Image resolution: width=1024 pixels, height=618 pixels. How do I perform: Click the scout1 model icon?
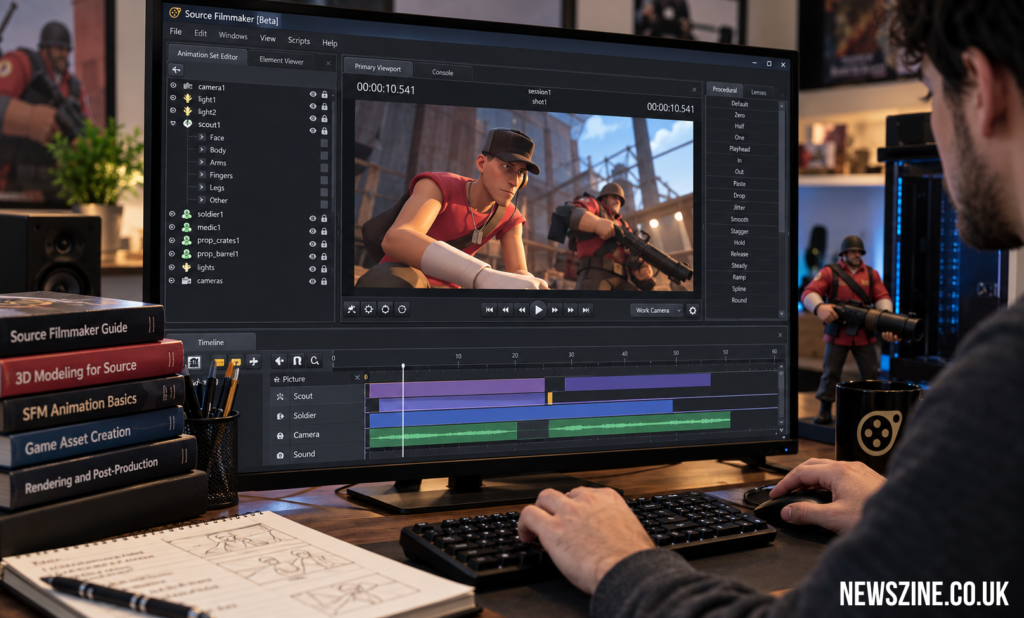(x=187, y=123)
